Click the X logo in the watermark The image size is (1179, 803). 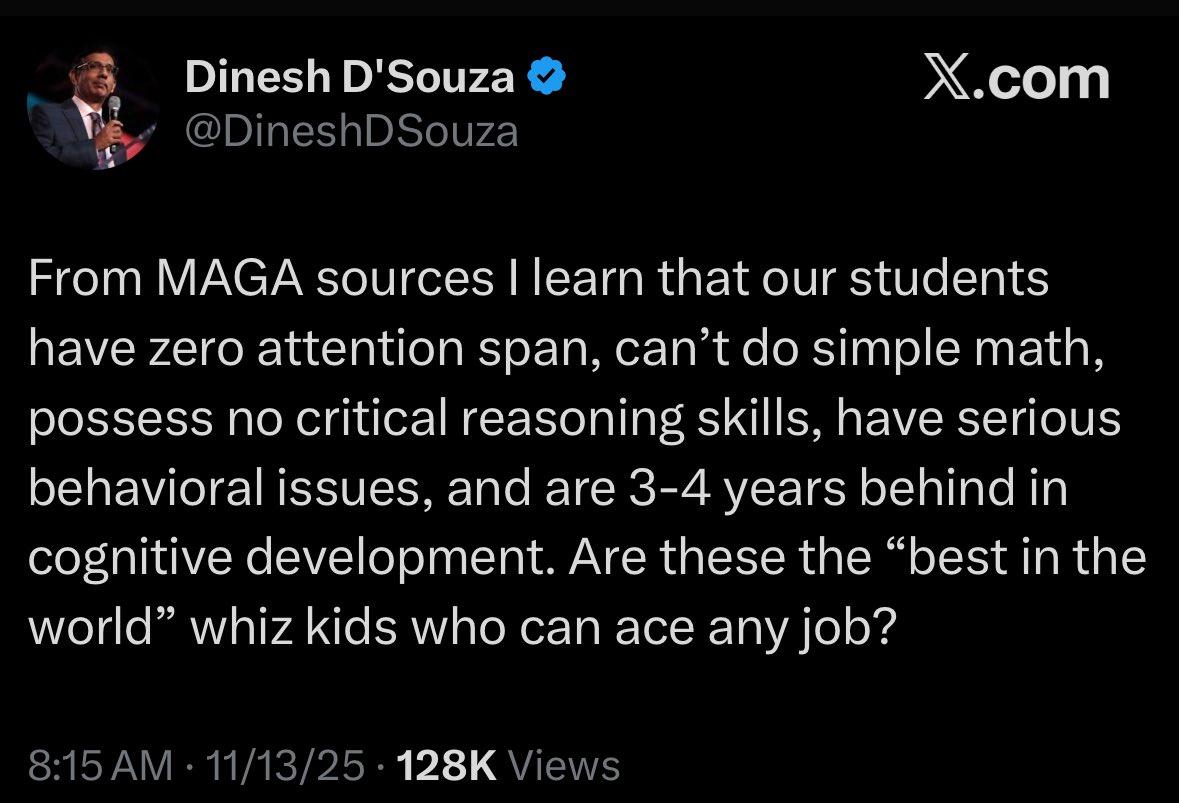(945, 80)
